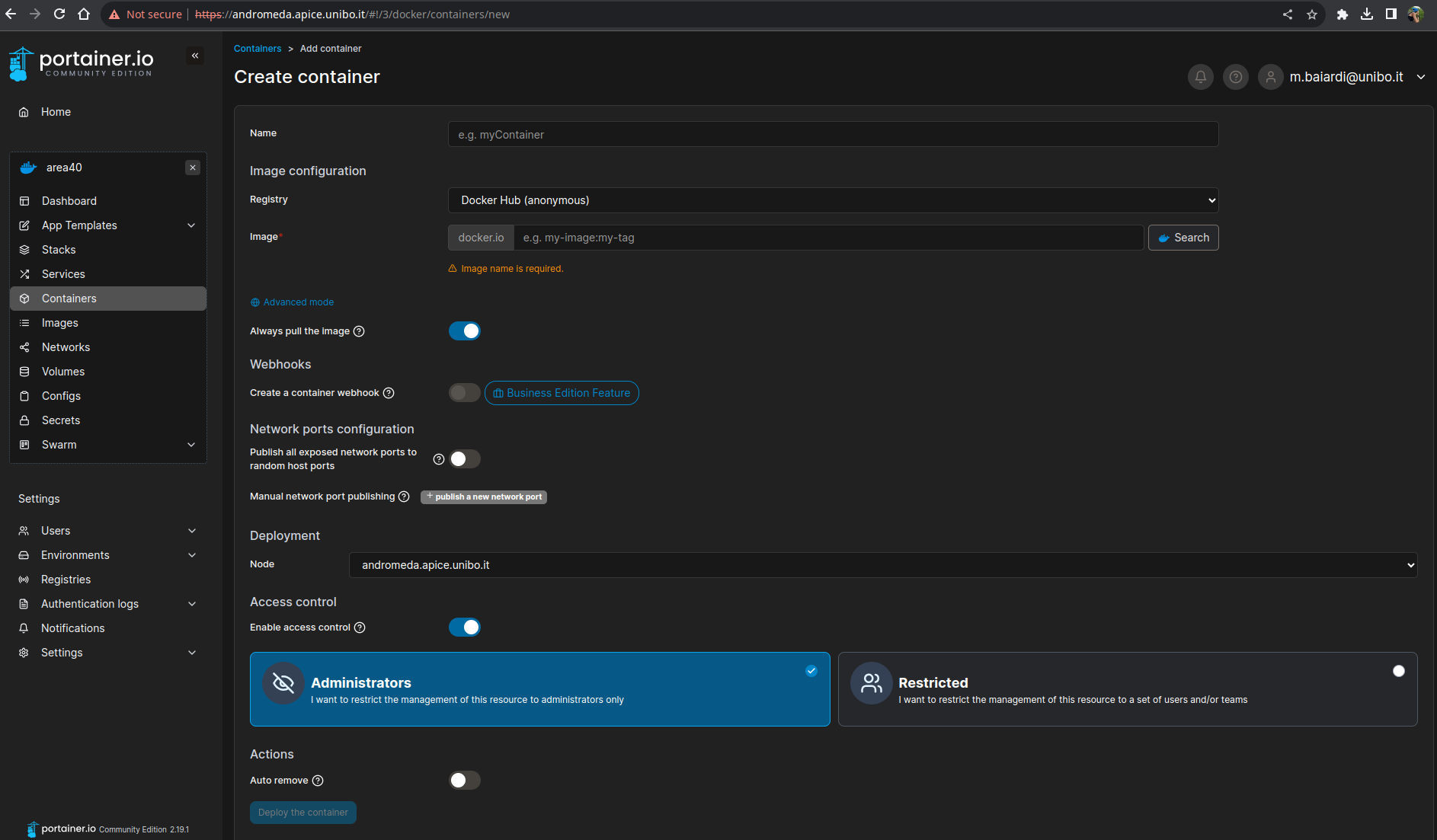Click the browser bookmark star icon
The height and width of the screenshot is (840, 1437).
click(1311, 14)
